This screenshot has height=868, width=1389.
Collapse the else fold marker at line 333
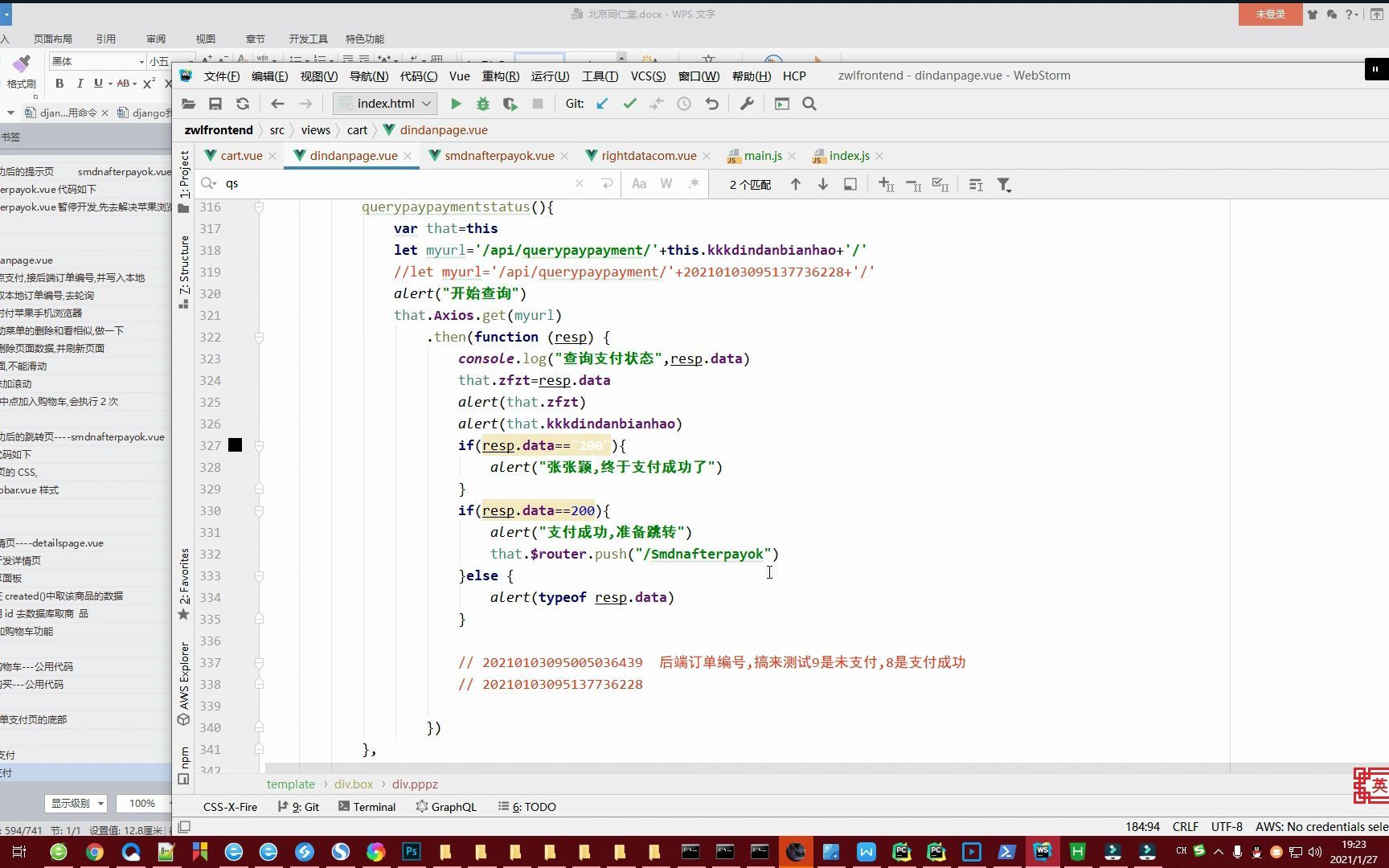click(x=259, y=576)
